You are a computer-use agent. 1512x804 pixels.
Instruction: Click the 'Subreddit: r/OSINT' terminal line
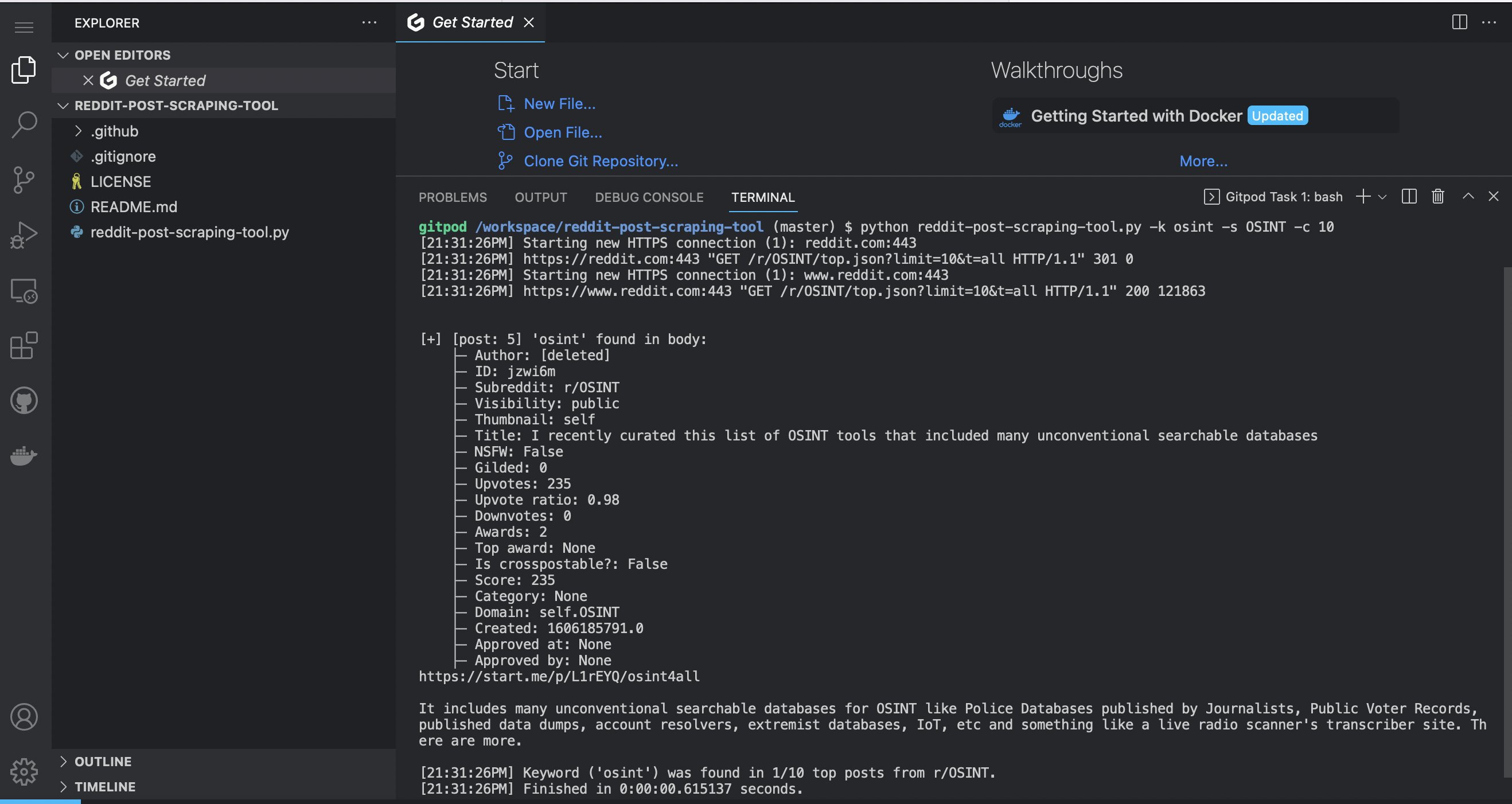(x=547, y=388)
